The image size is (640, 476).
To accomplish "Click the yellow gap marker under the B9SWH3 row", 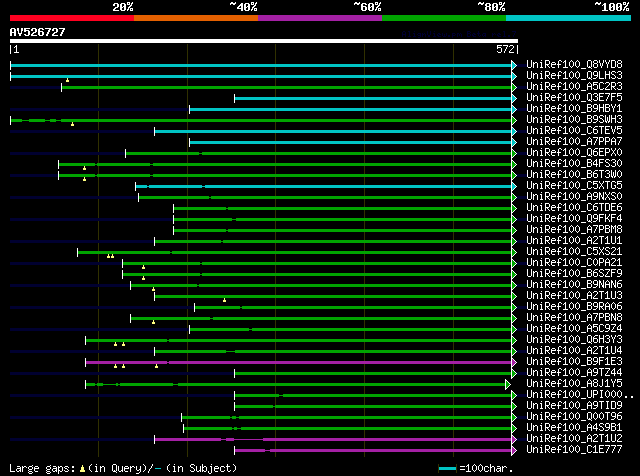I will click(72, 124).
